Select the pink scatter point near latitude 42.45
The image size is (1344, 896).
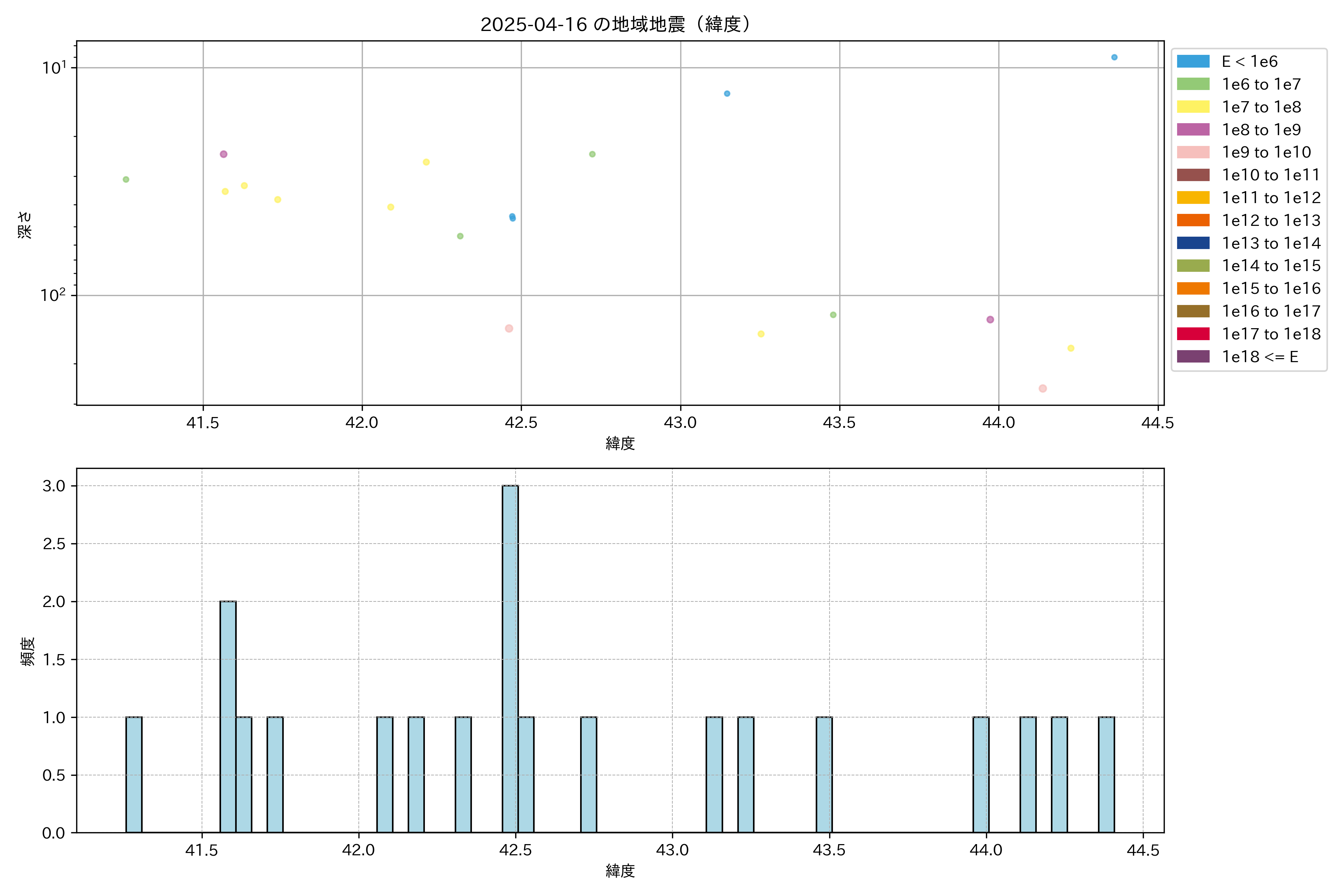tap(508, 329)
